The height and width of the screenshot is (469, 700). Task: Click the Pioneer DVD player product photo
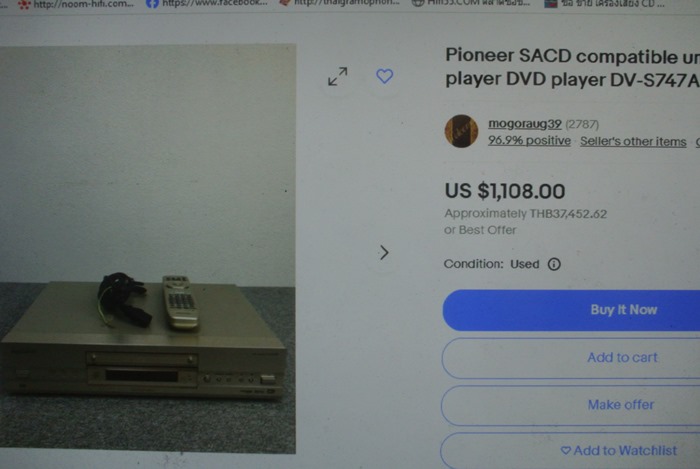(x=148, y=249)
